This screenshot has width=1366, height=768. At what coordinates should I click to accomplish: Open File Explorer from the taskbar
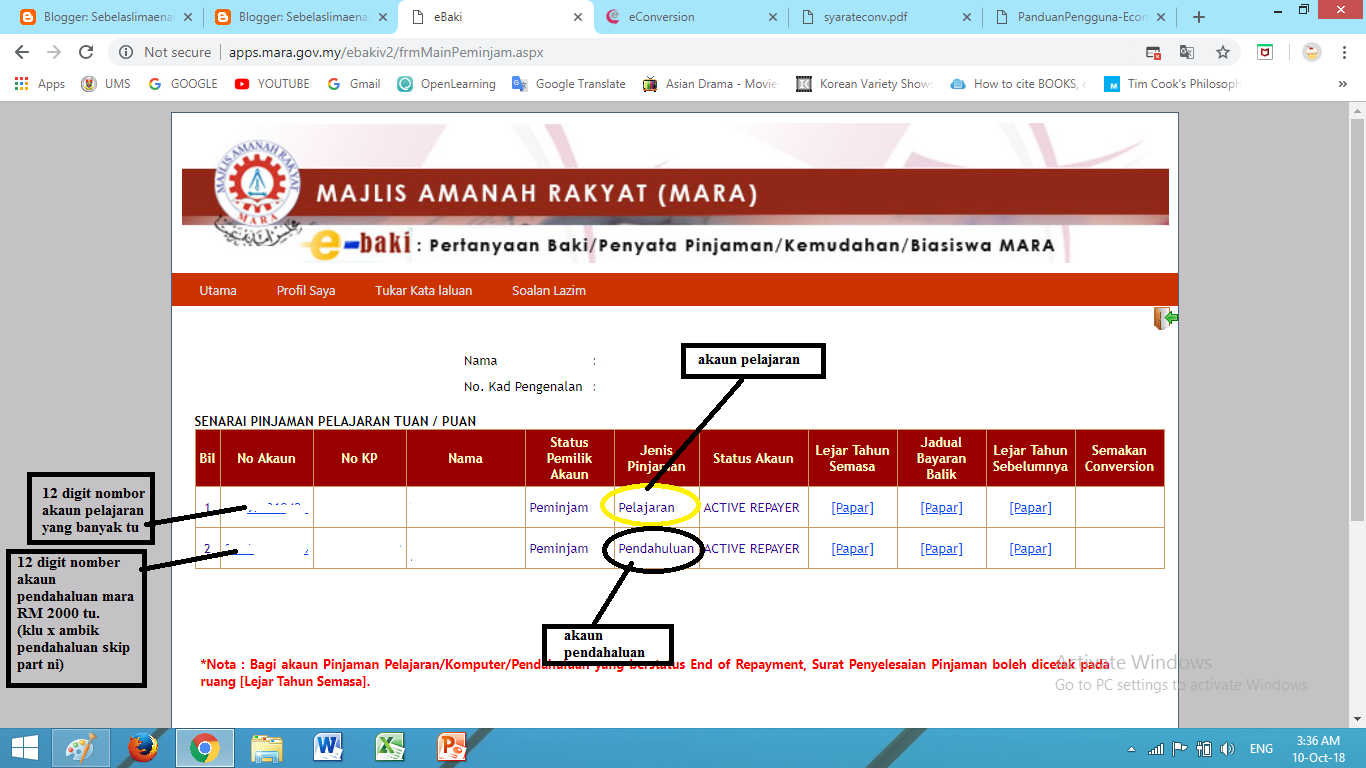pyautogui.click(x=266, y=748)
